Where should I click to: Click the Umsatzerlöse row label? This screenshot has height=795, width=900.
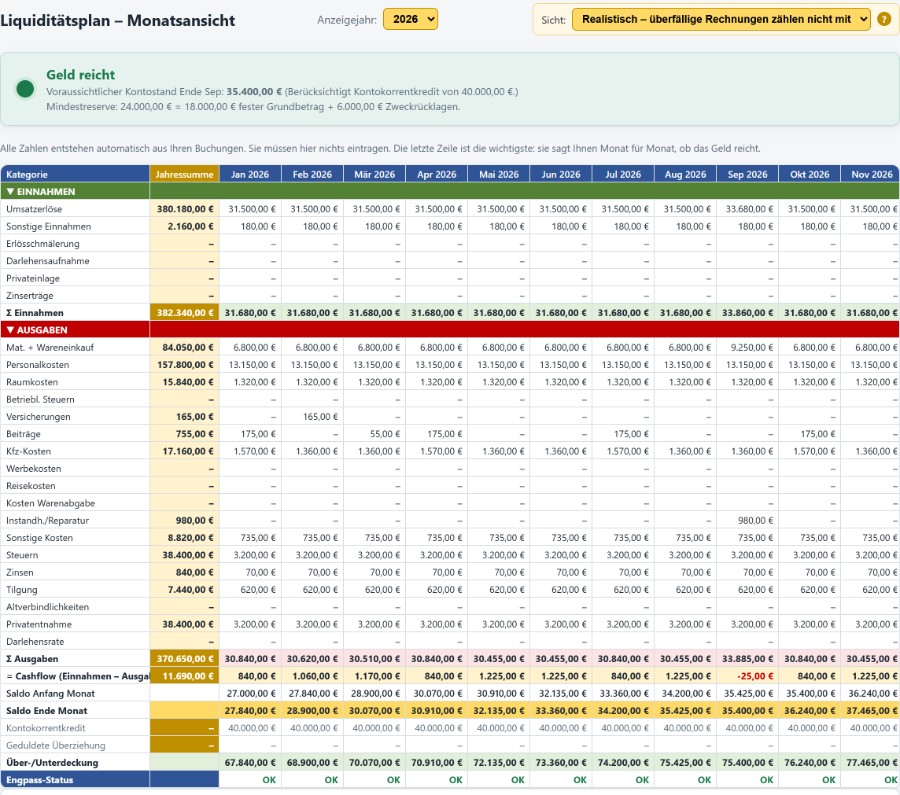pos(34,209)
